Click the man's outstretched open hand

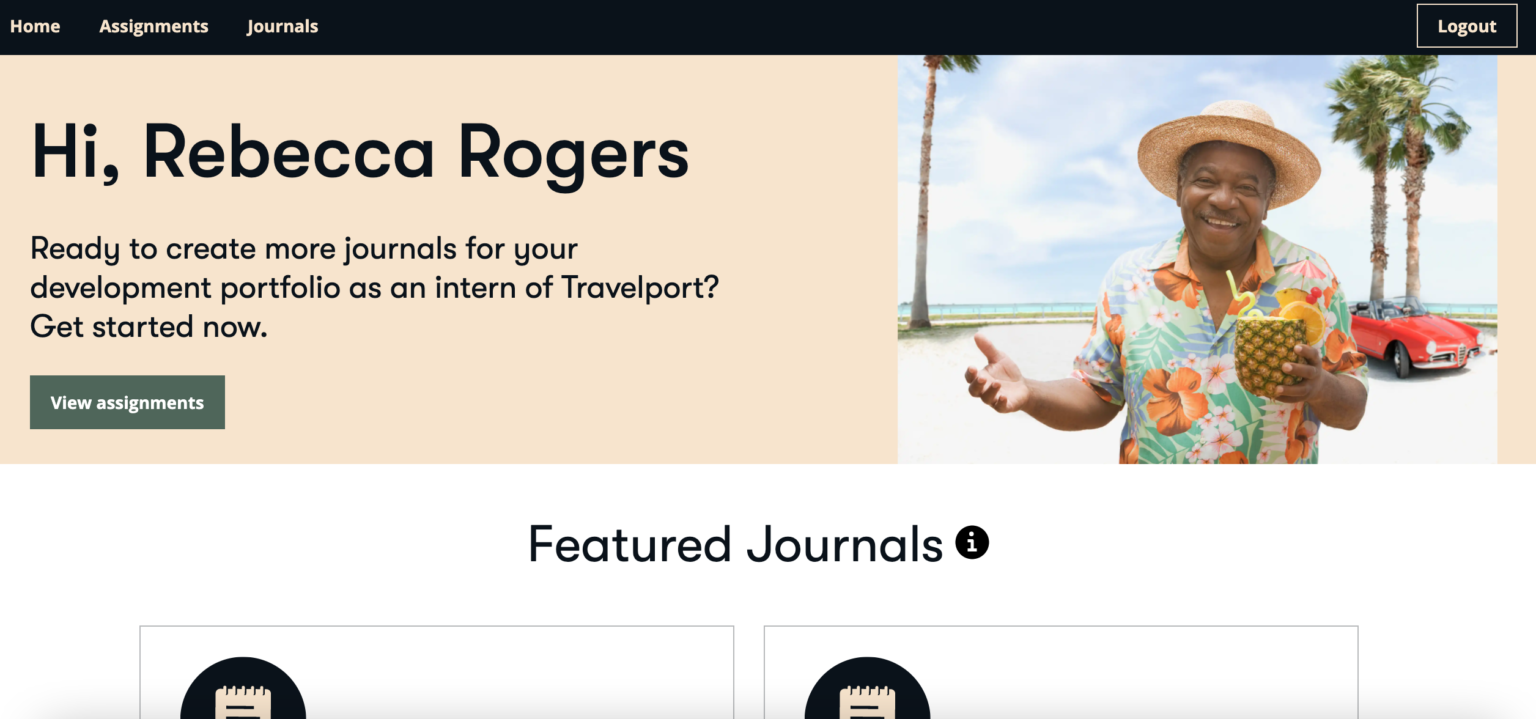pyautogui.click(x=995, y=375)
